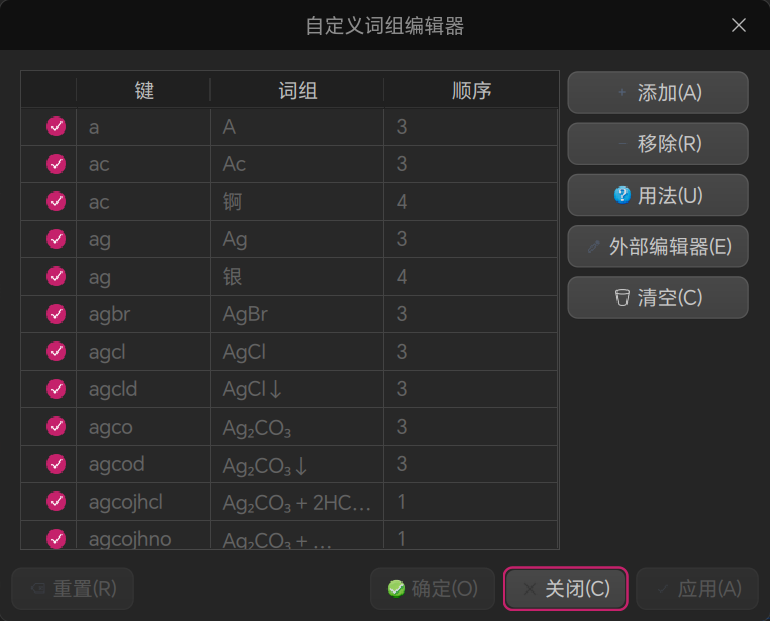Image resolution: width=770 pixels, height=621 pixels.
Task: Click the pencil icon on external editor
Action: (x=594, y=246)
